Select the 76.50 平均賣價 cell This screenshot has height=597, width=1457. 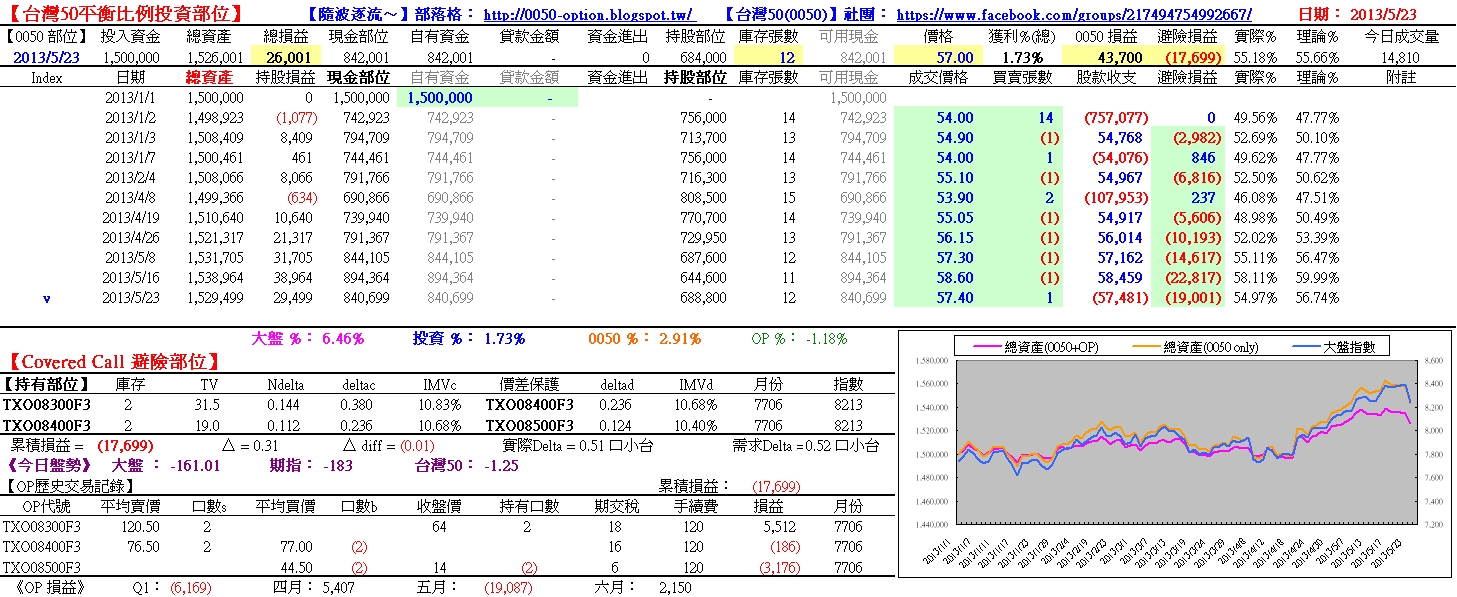tap(143, 546)
